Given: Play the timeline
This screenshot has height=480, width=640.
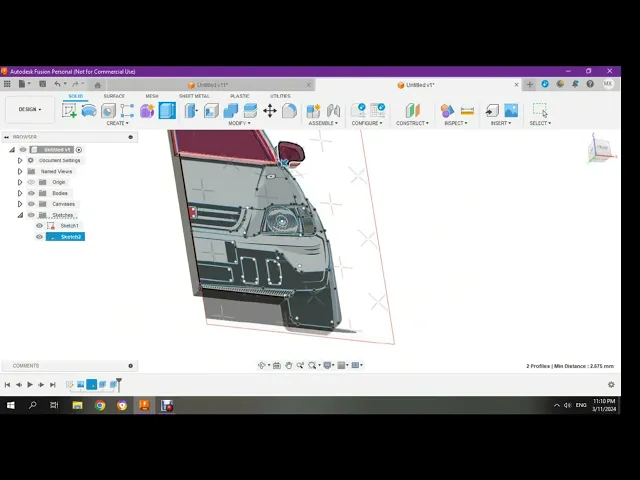Looking at the screenshot, I should (x=30, y=384).
